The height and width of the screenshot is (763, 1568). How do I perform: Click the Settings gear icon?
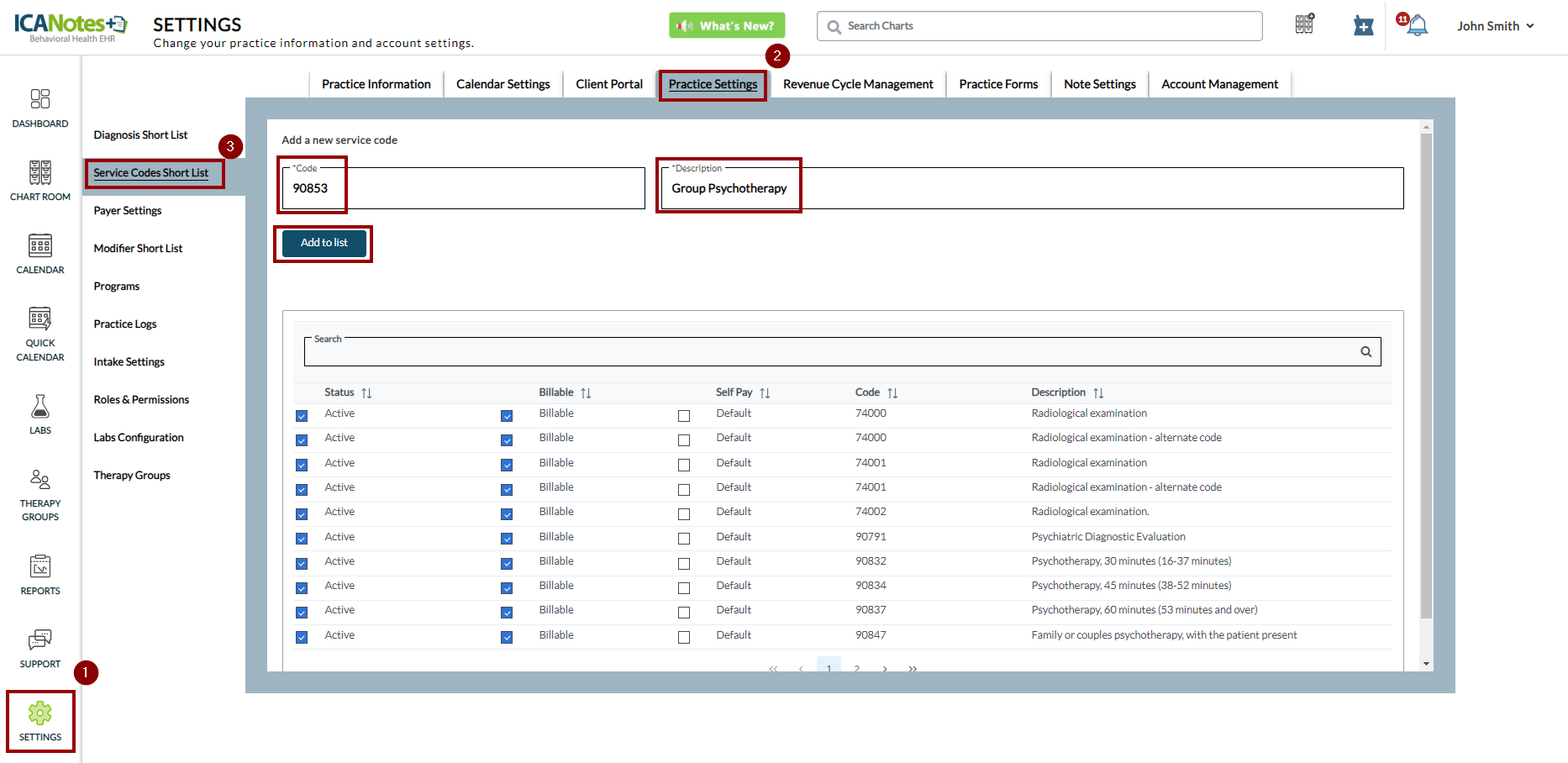pyautogui.click(x=40, y=714)
